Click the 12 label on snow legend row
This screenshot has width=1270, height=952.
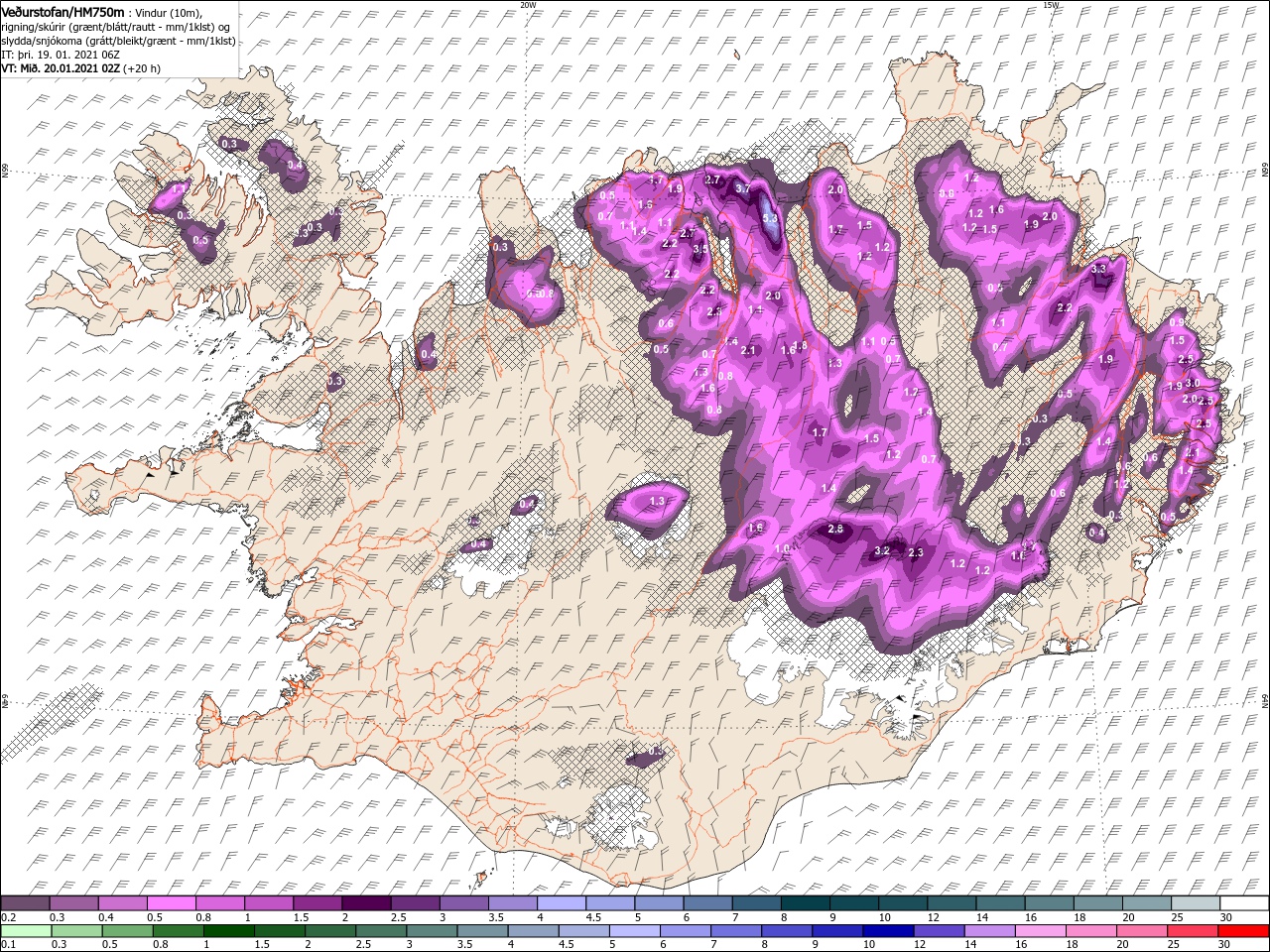[x=935, y=917]
